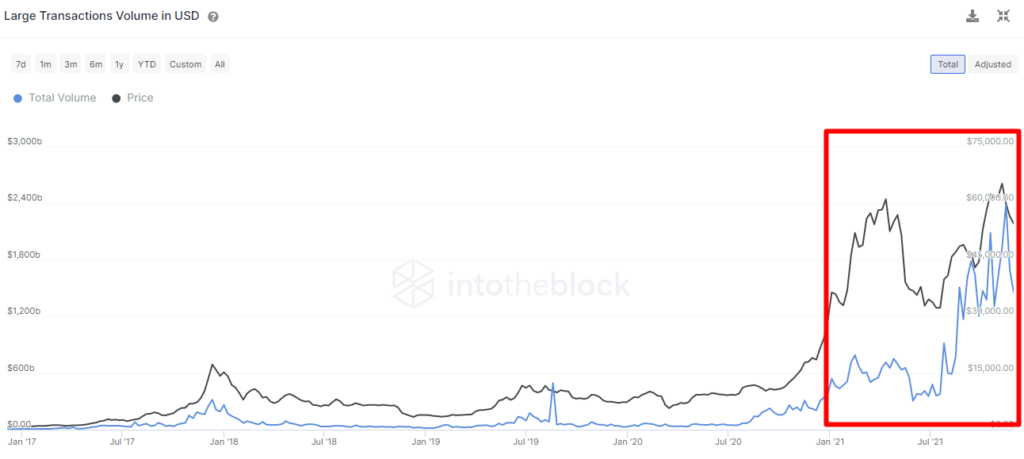Select the 7d time range
The image size is (1024, 459).
20,64
